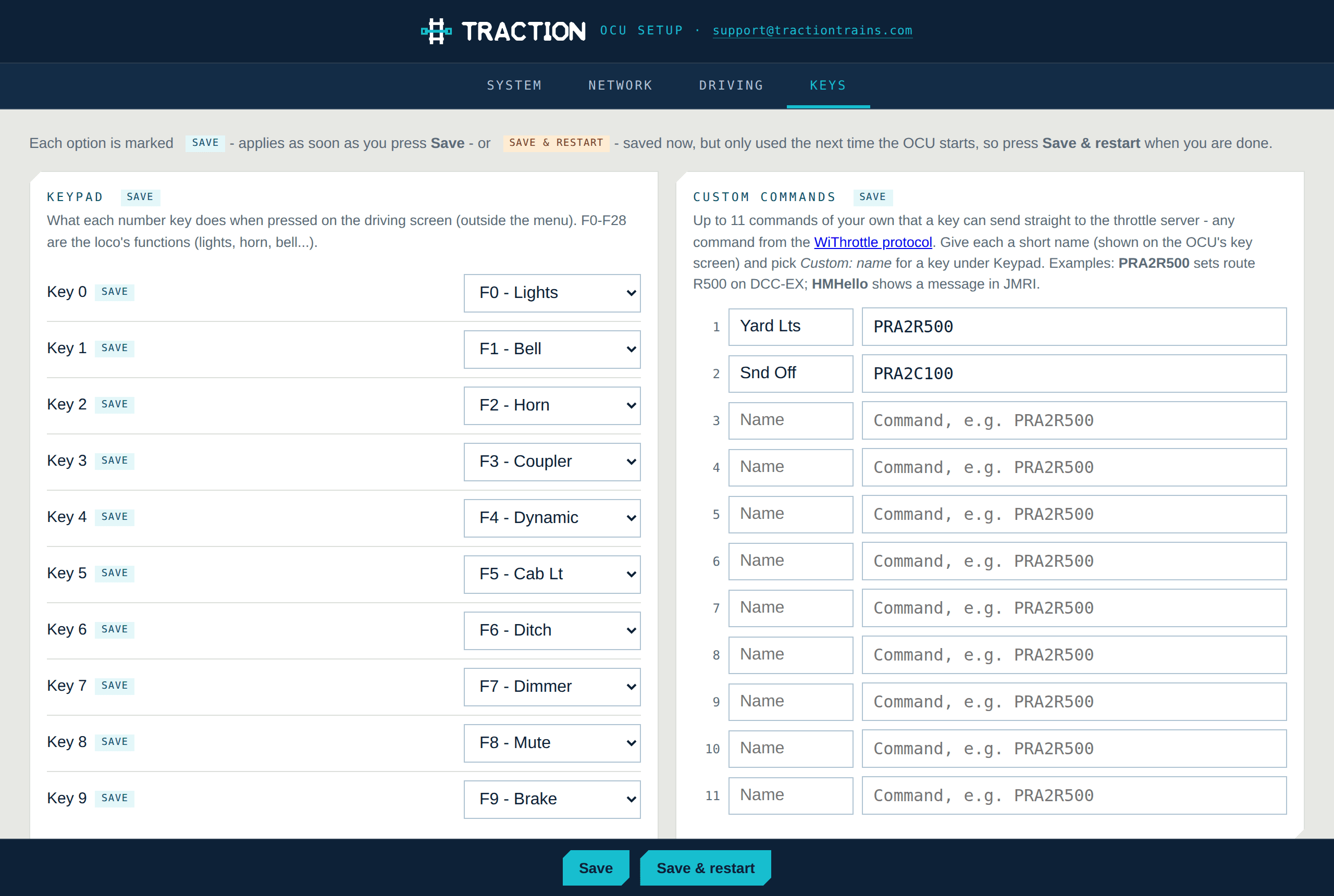Click the Custom Commands heading
The height and width of the screenshot is (896, 1334).
point(764,196)
